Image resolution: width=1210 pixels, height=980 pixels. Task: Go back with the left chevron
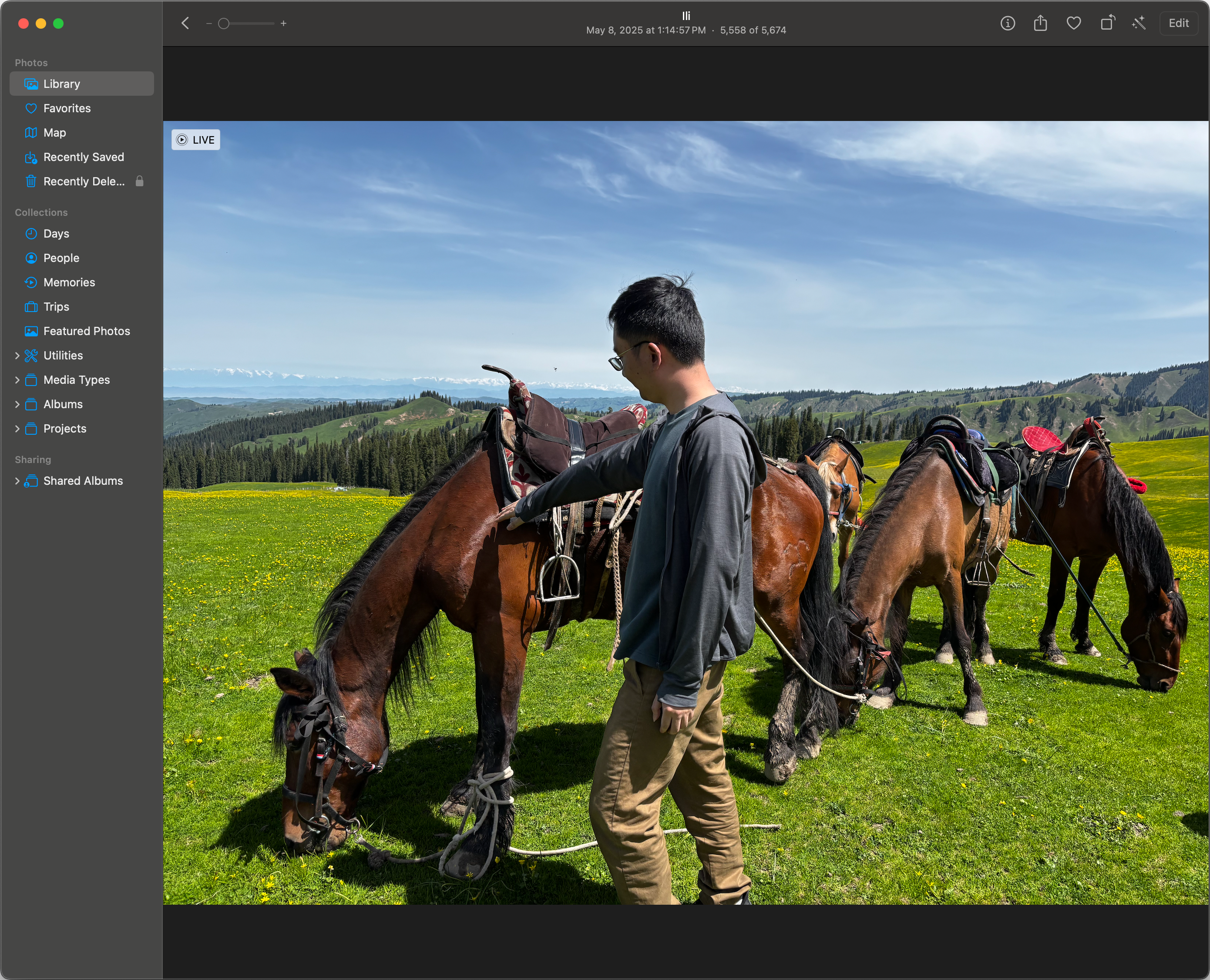[x=185, y=23]
